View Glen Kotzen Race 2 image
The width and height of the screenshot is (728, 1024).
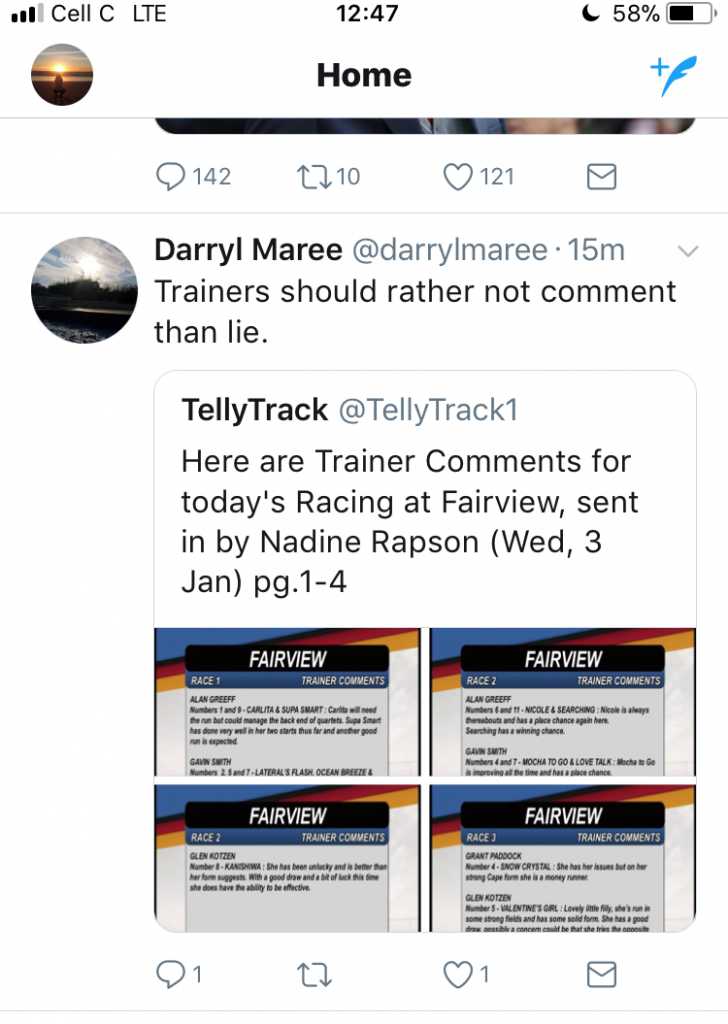(287, 858)
